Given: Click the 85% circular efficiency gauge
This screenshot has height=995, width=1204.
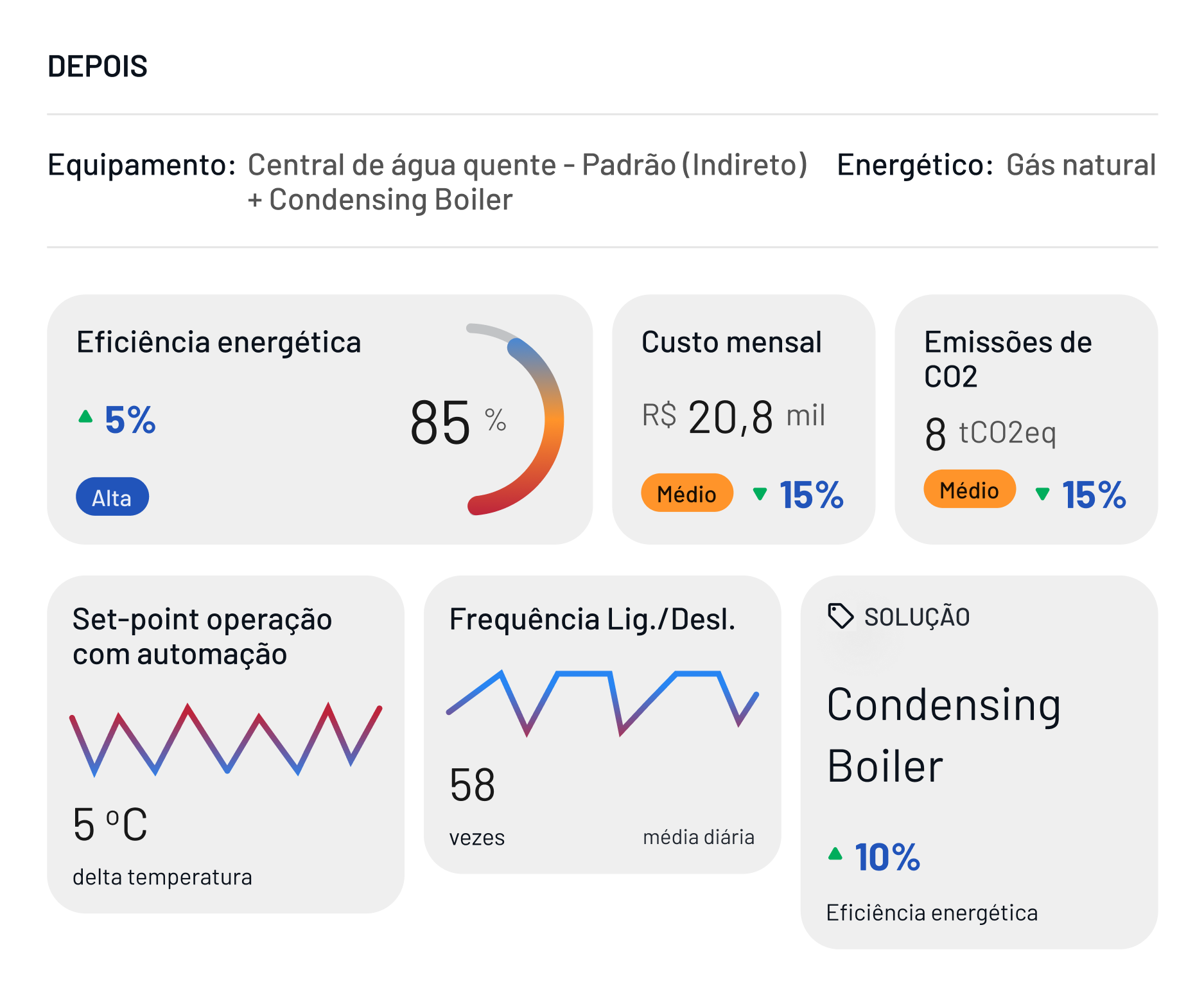Looking at the screenshot, I should (x=514, y=419).
